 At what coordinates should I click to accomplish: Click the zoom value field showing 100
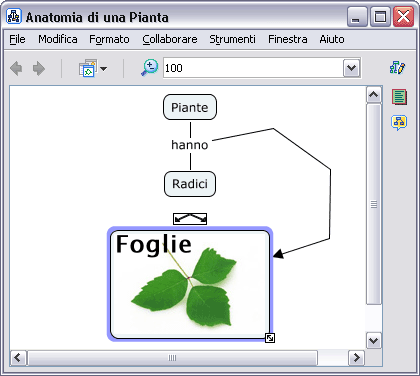click(253, 68)
